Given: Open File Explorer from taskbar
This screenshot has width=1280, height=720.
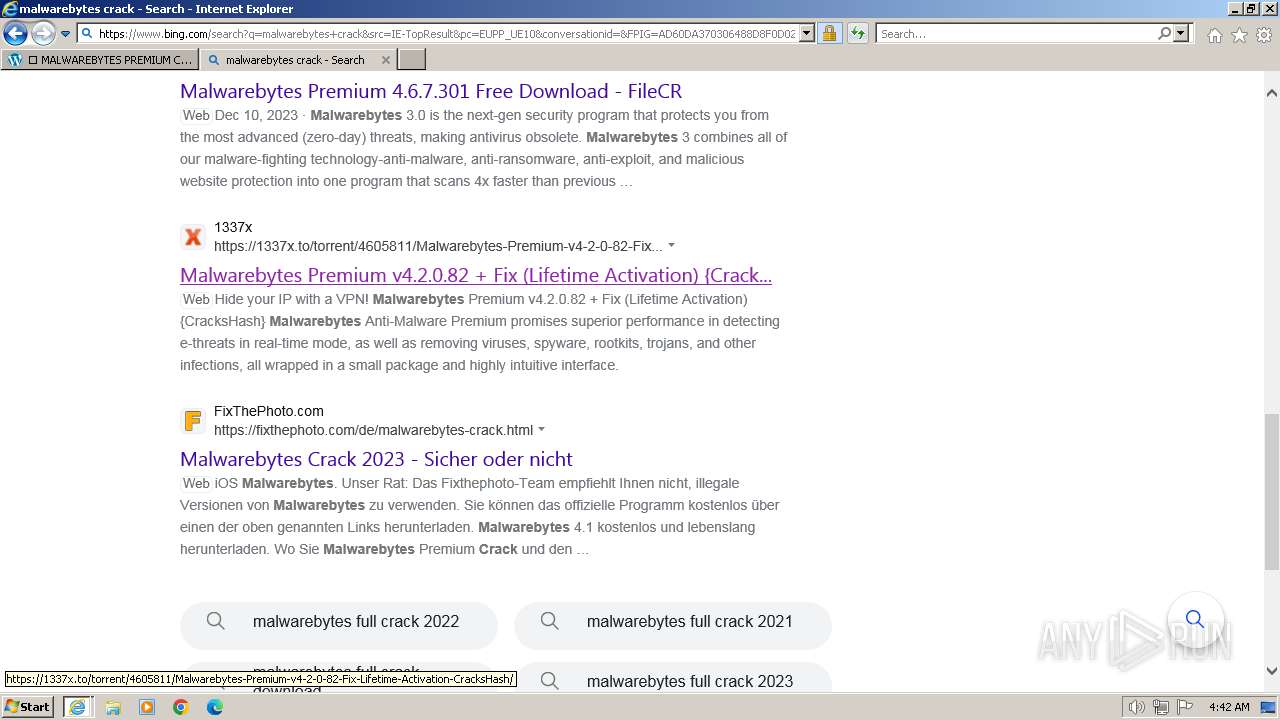Looking at the screenshot, I should (x=113, y=707).
